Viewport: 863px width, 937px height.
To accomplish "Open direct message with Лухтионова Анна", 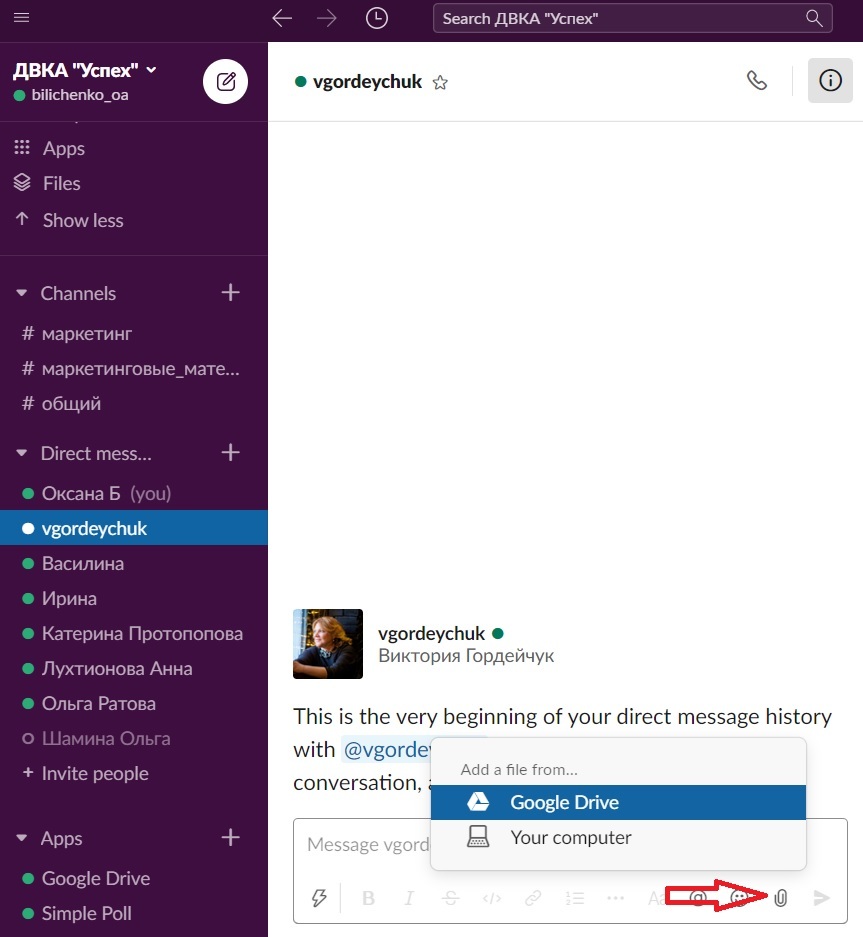I will click(117, 669).
